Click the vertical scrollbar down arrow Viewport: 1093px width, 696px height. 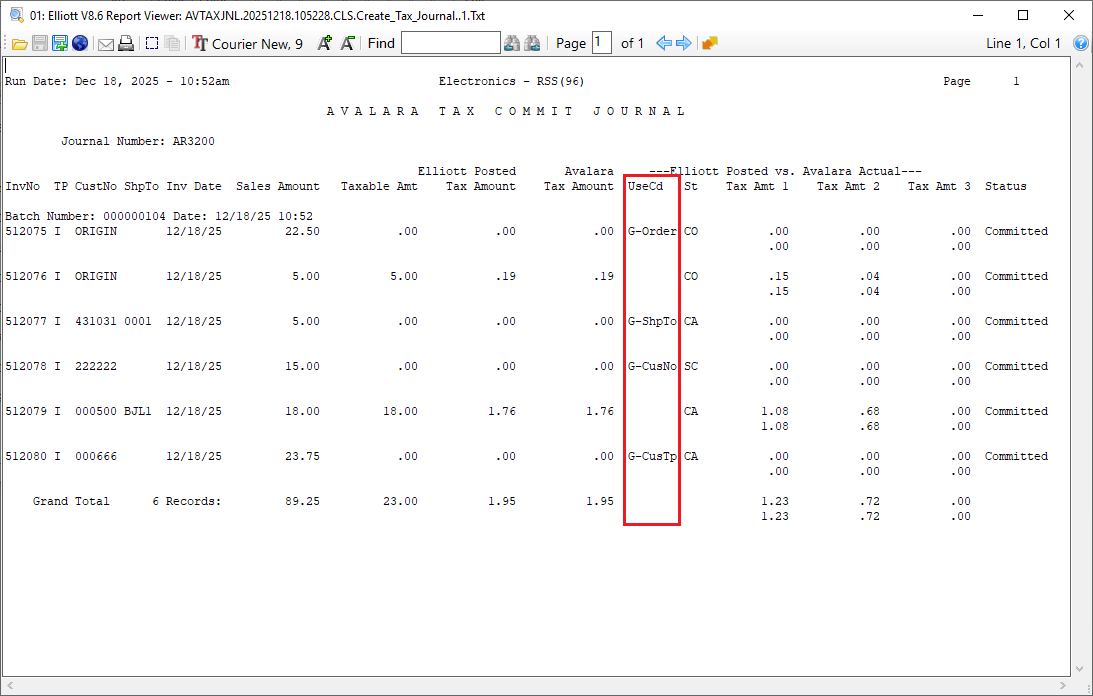point(1080,667)
